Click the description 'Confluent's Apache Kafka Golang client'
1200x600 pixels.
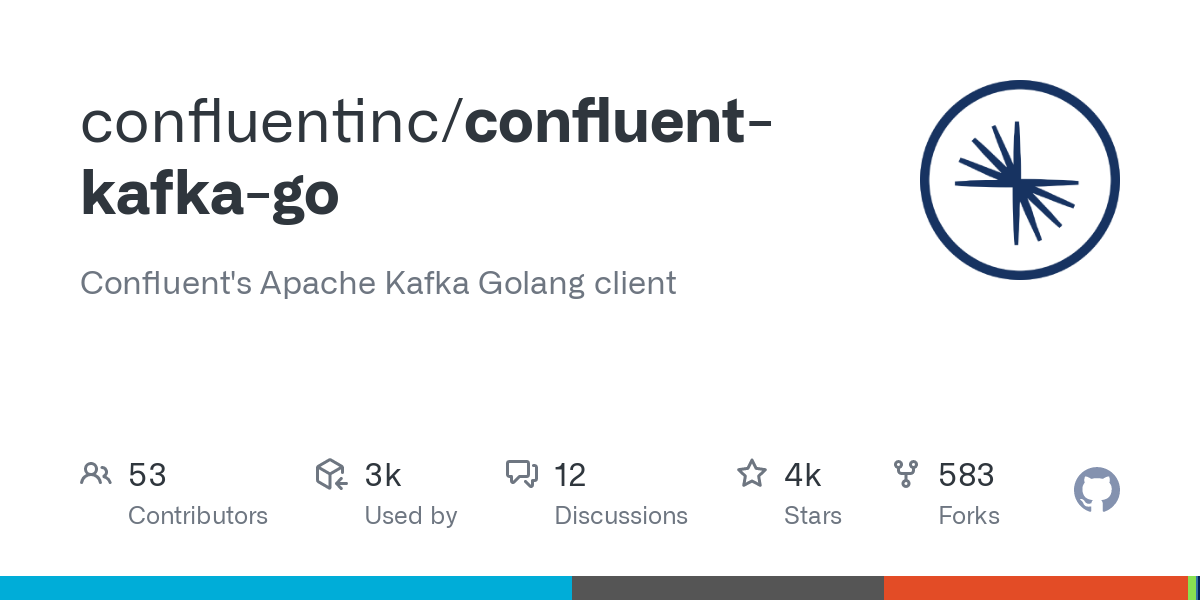pos(378,283)
